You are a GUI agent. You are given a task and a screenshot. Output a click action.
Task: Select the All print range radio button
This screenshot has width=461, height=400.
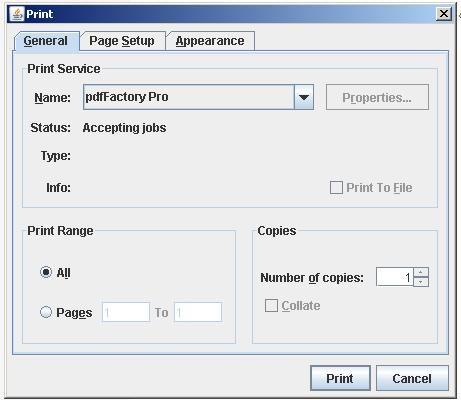click(x=46, y=272)
